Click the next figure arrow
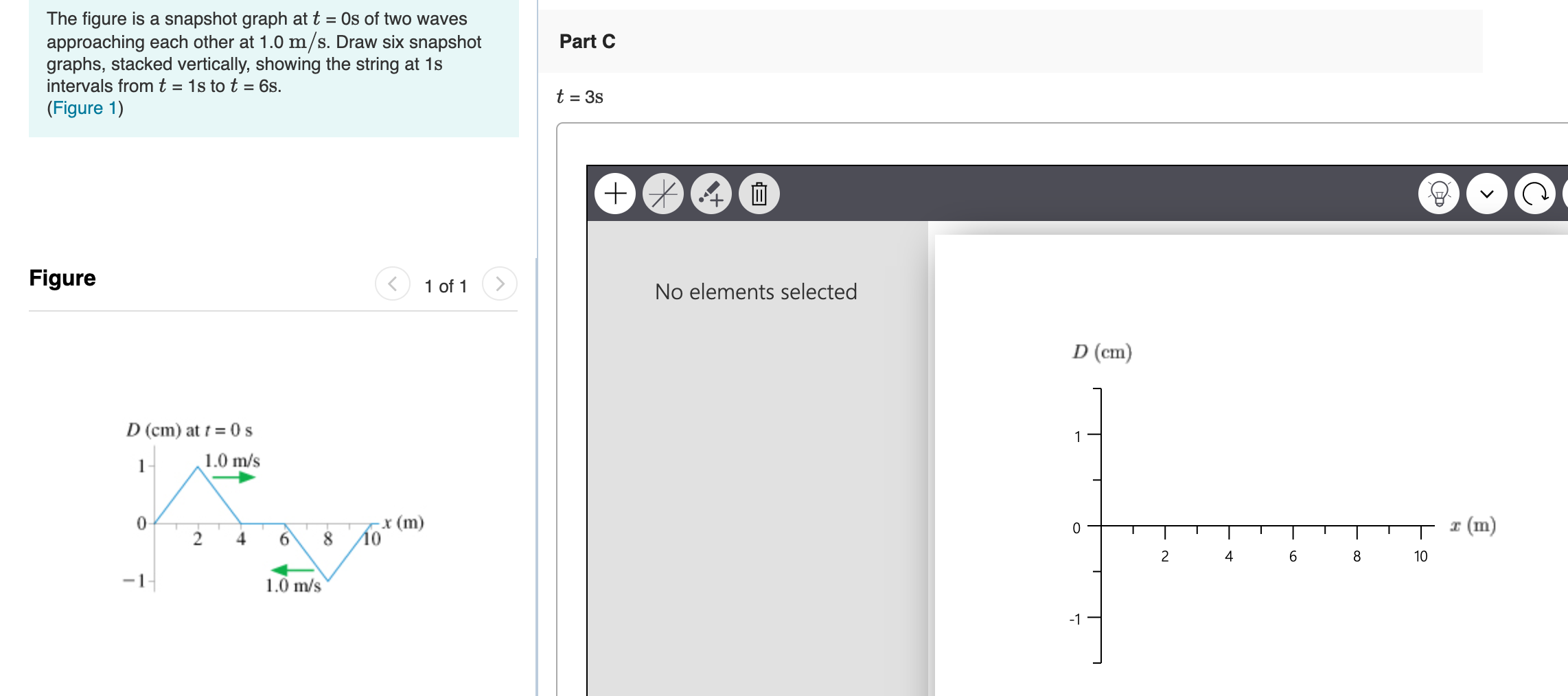1568x696 pixels. coord(500,284)
